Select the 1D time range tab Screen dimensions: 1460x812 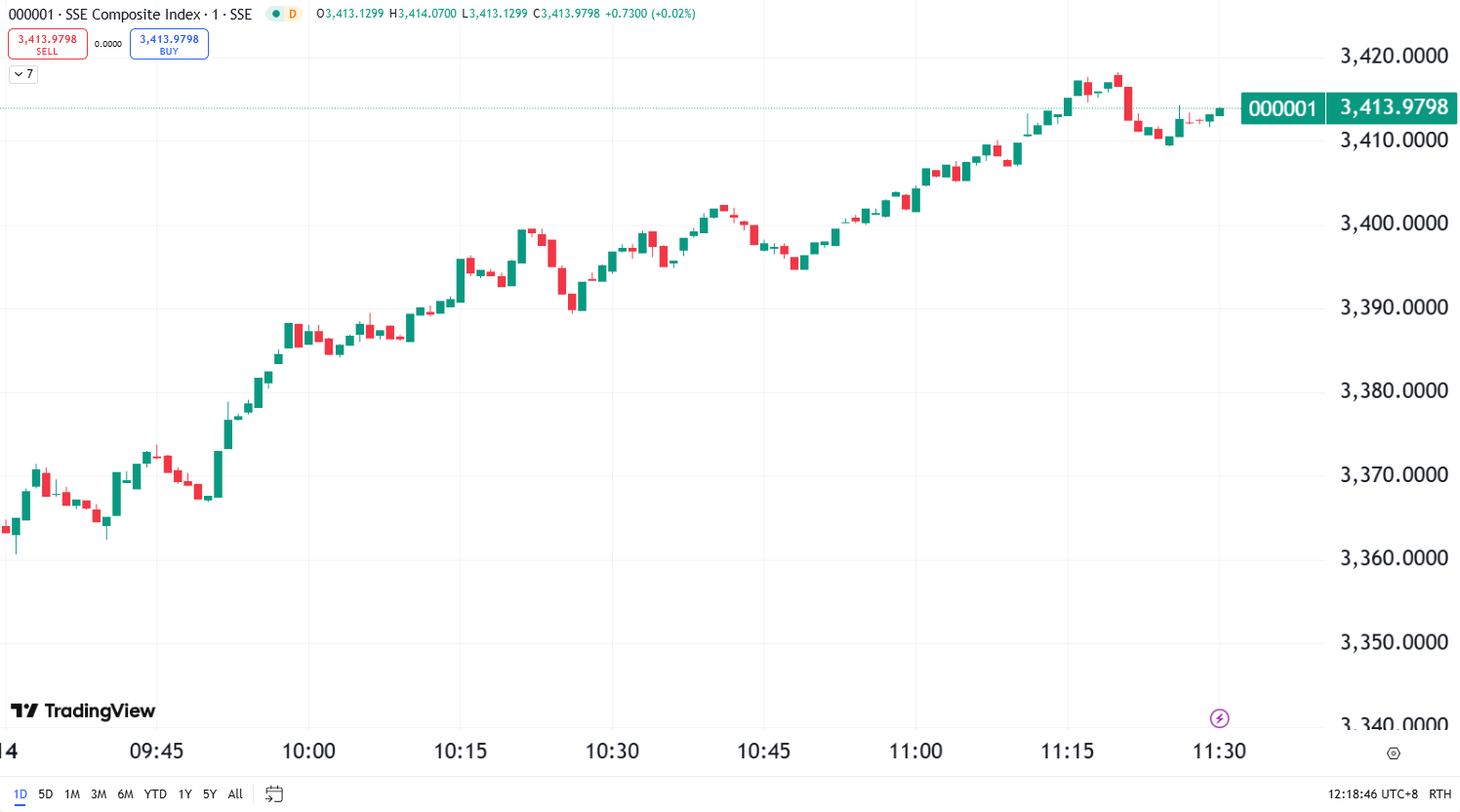pos(20,793)
